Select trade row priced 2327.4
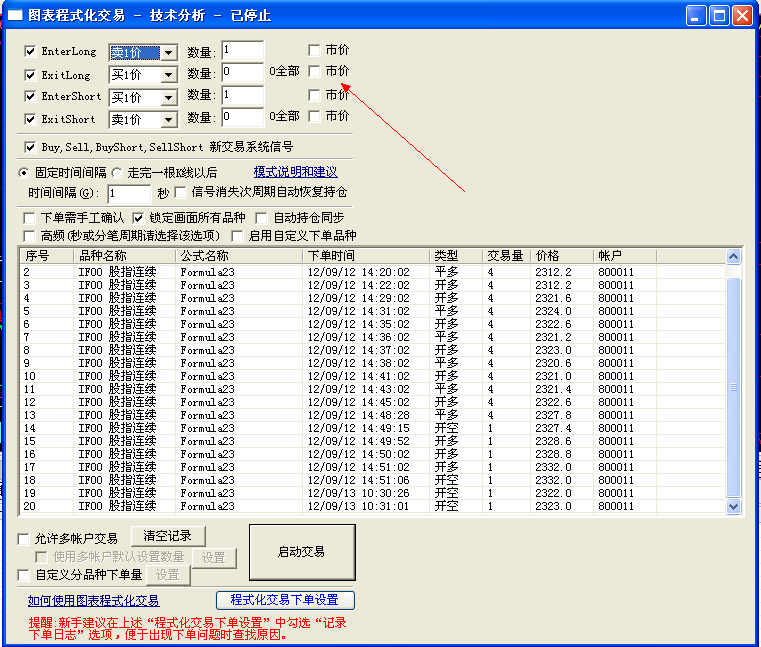Screen dimensions: 761x647 point(373,429)
